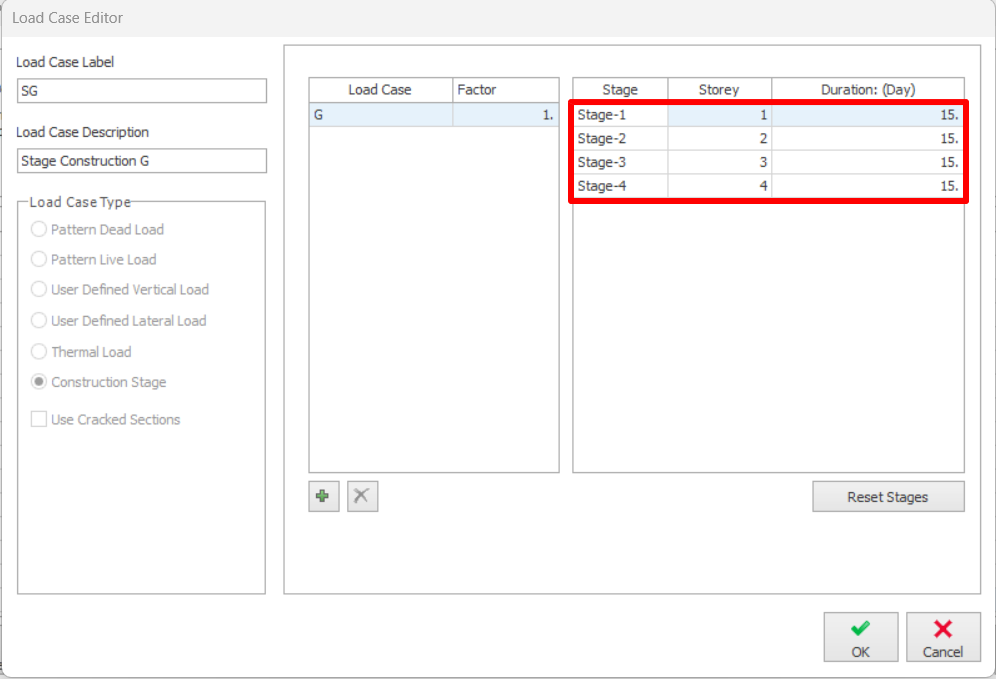996x679 pixels.
Task: Enable the Use Cracked Sections checkbox
Action: point(39,420)
